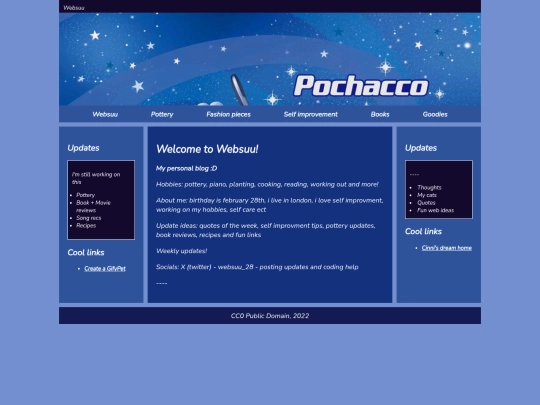The image size is (540, 405).
Task: Click the Welcome to Websuu! heading
Action: (x=207, y=149)
